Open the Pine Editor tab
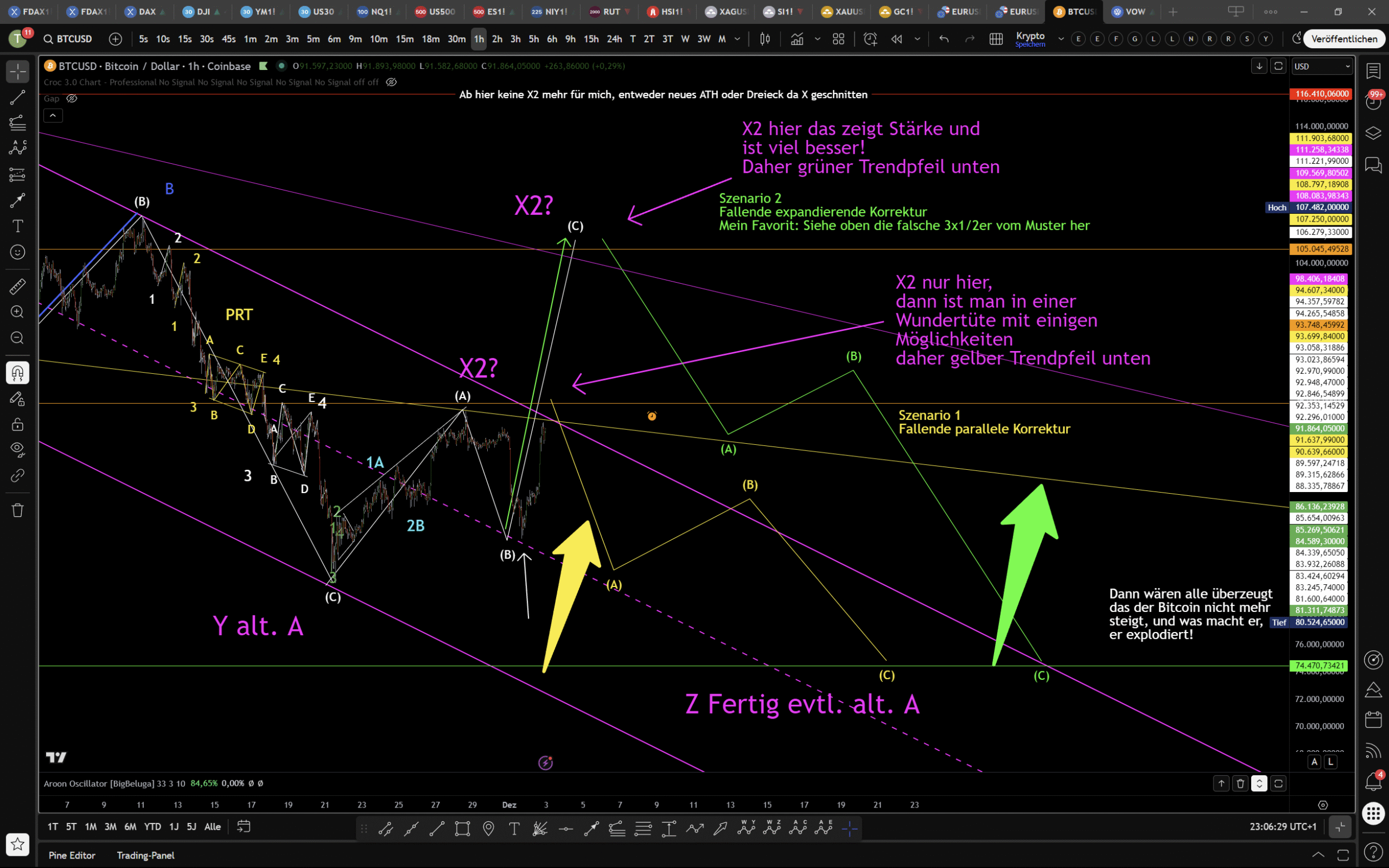 [x=72, y=855]
